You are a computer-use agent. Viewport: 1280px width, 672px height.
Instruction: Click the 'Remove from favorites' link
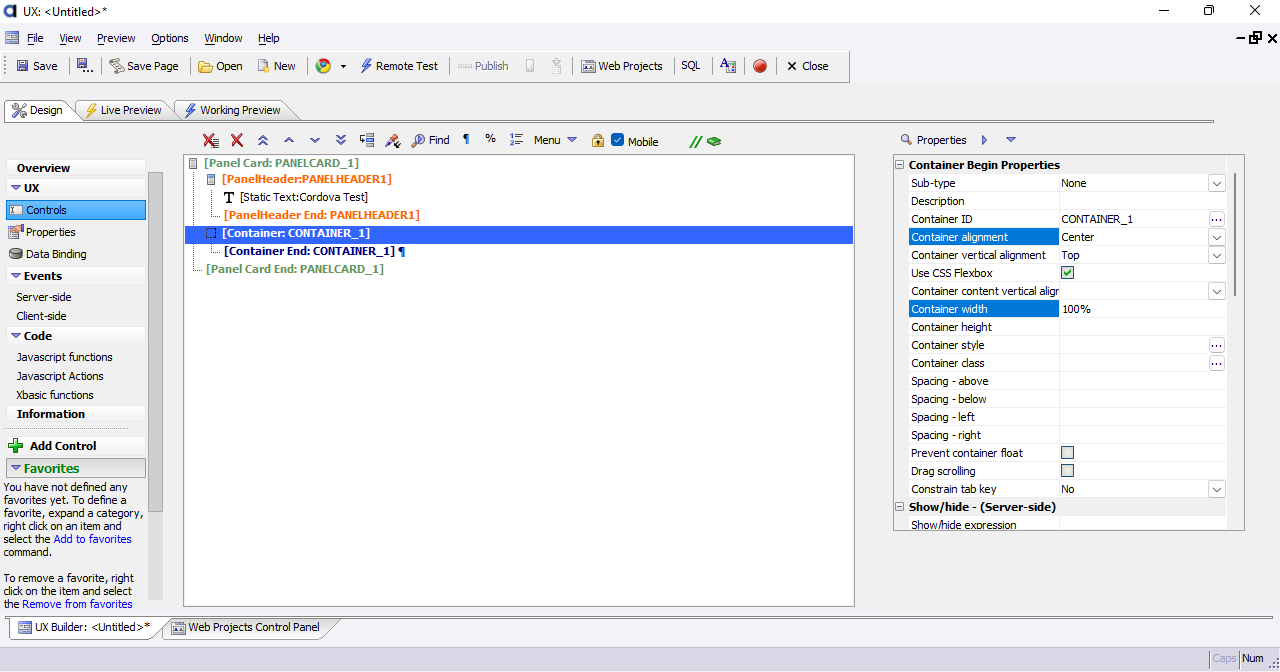coord(77,604)
